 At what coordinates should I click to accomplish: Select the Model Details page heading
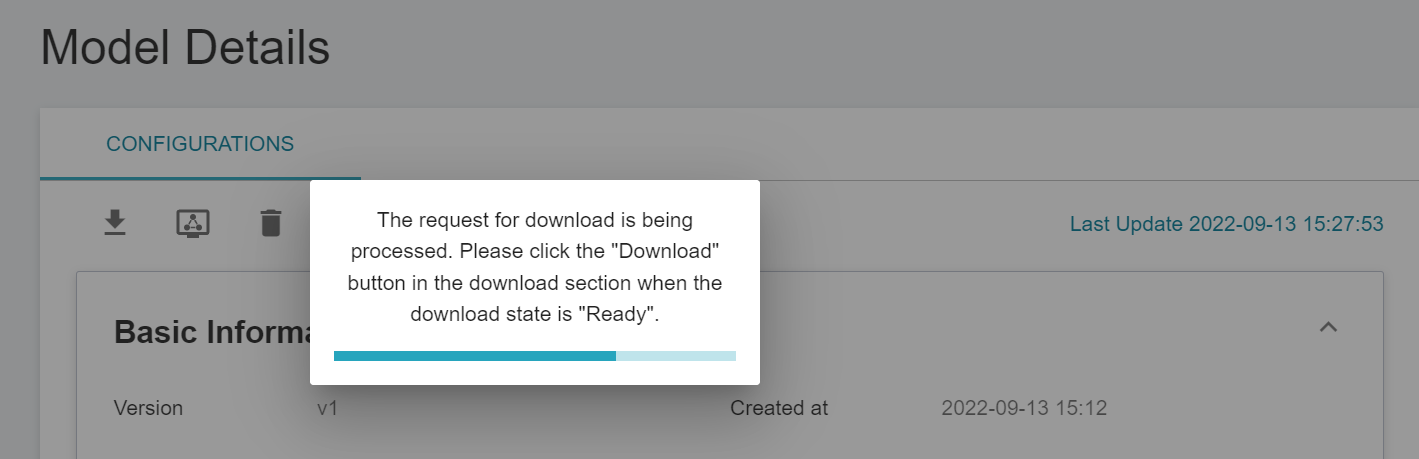tap(185, 47)
